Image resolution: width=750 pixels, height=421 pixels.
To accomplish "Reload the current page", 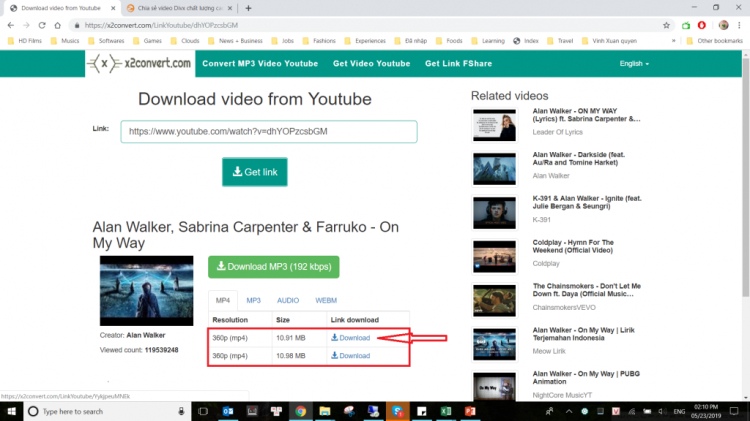I will 42,25.
